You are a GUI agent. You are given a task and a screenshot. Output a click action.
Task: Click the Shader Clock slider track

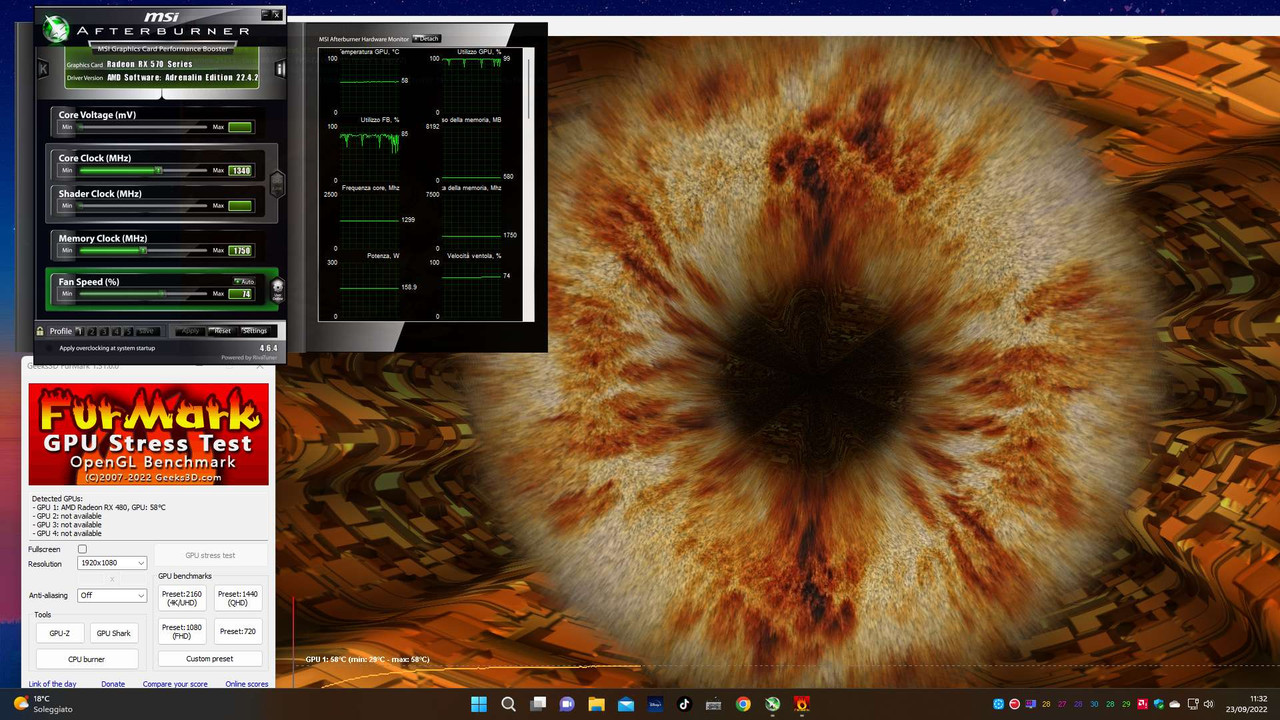(x=143, y=206)
